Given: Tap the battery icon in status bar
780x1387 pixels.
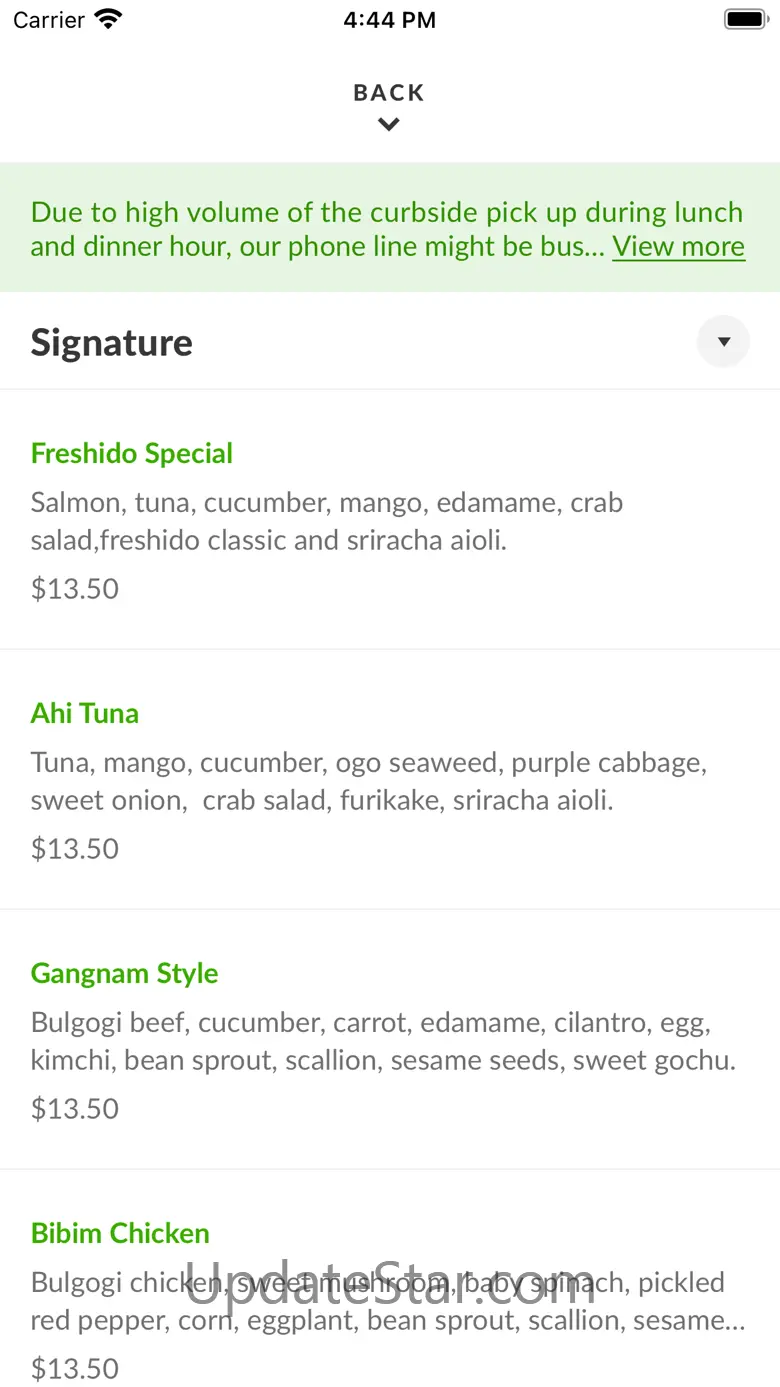Looking at the screenshot, I should pos(744,19).
